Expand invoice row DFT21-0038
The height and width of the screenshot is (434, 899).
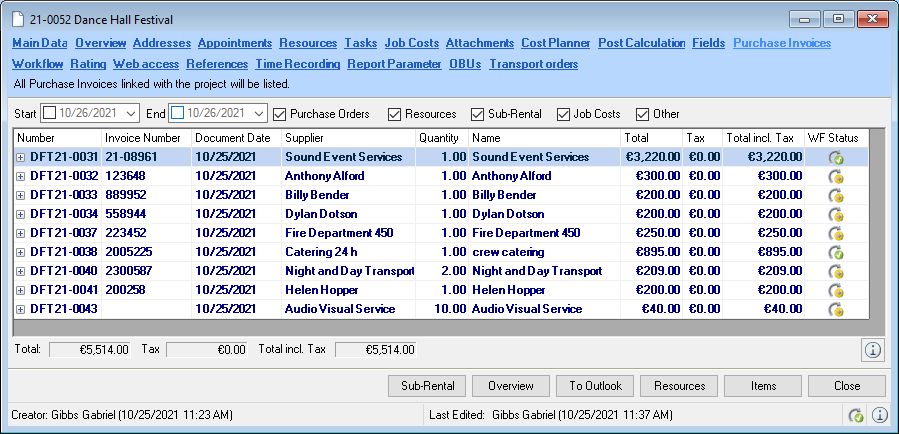(21, 252)
